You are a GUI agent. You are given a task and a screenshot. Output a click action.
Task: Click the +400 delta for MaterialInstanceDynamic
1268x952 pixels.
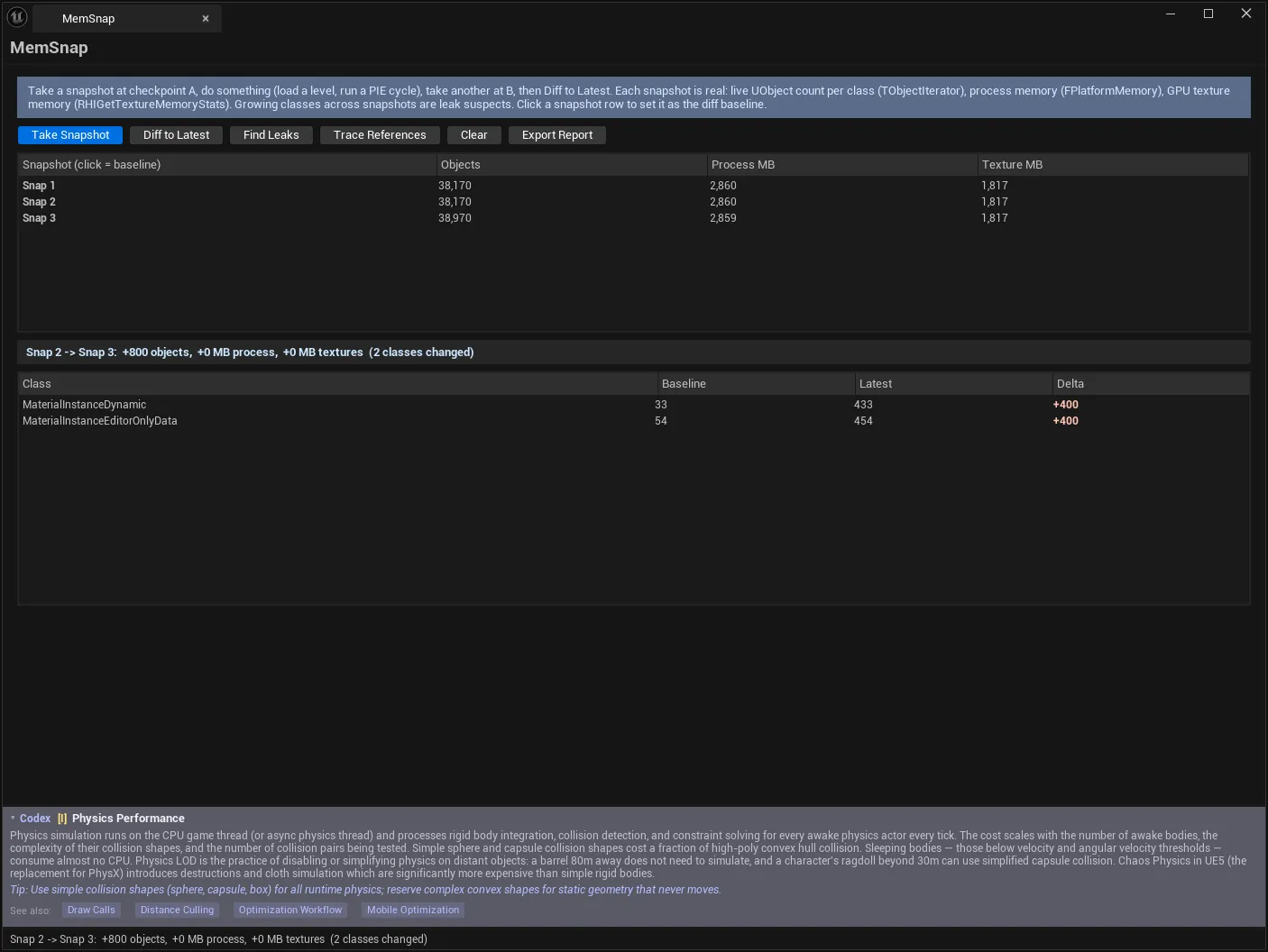[1065, 405]
